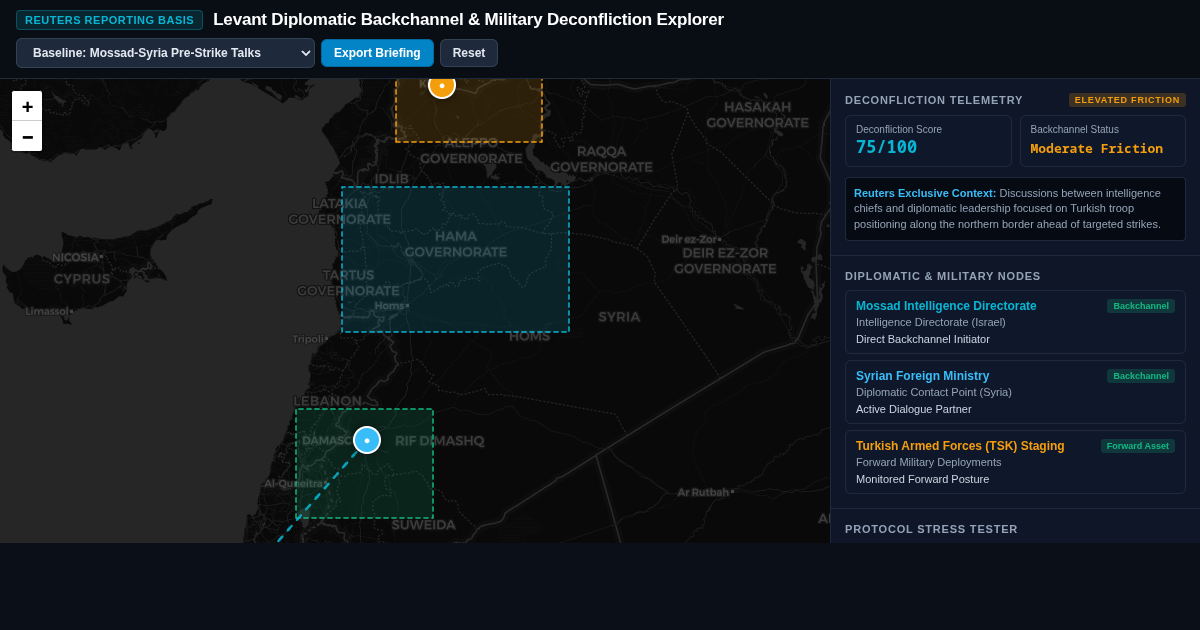Click the Protocol Stress Tester heading
Screen dimensions: 1200x630
point(931,529)
